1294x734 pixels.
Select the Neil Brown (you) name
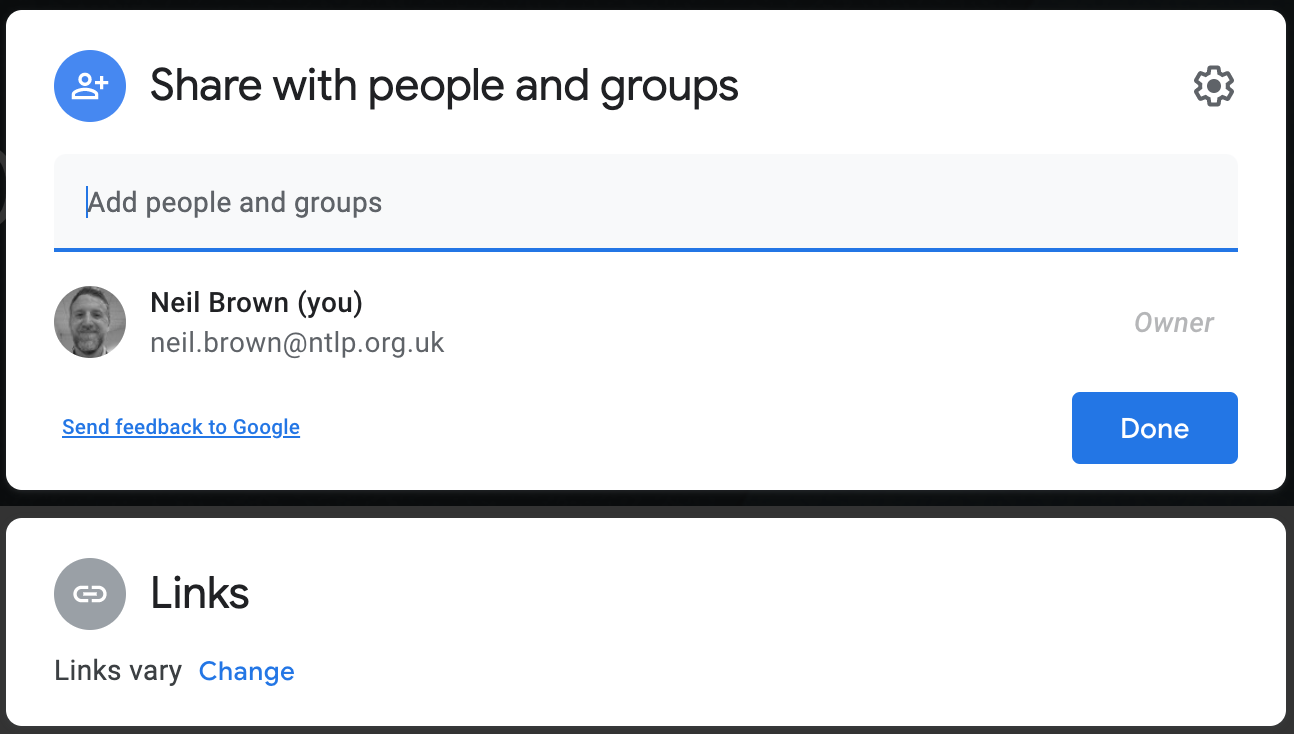coord(256,302)
